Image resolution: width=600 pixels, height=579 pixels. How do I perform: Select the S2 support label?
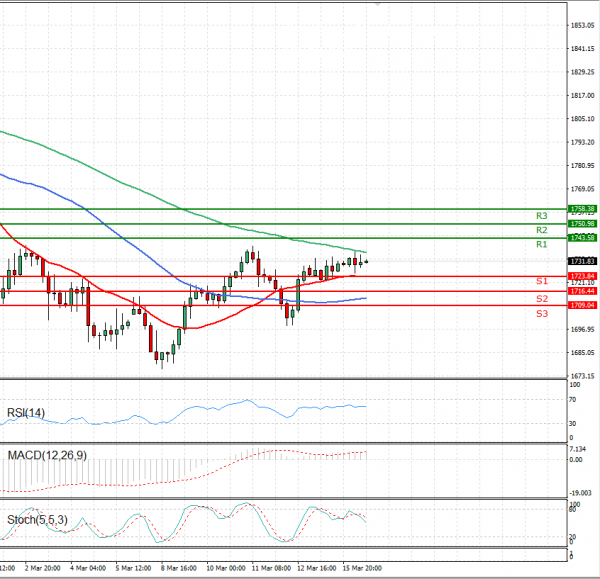pyautogui.click(x=541, y=298)
